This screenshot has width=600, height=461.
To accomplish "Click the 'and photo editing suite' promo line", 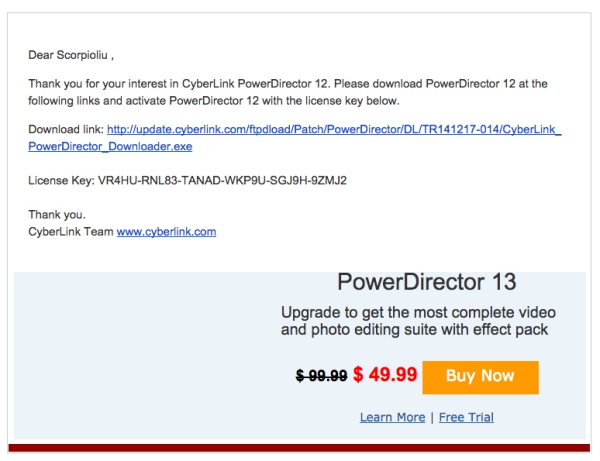I will click(414, 329).
